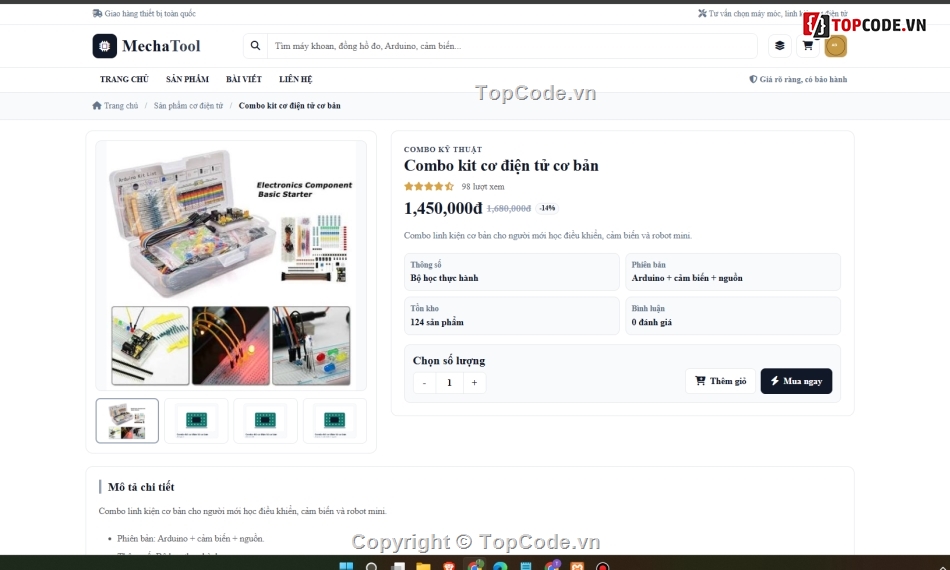
Task: Click the 'Chọn số lượng' label
Action: (x=449, y=360)
